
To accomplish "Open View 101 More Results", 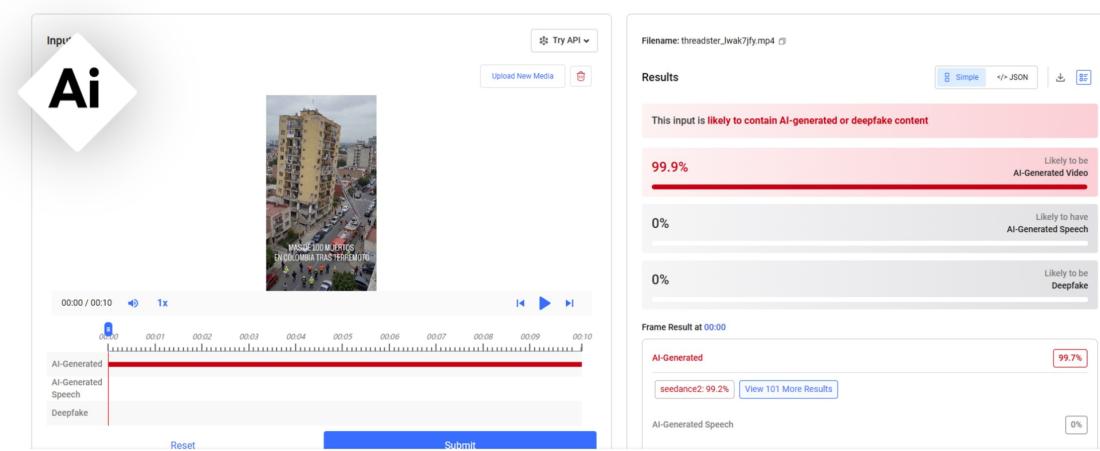I will 788,389.
